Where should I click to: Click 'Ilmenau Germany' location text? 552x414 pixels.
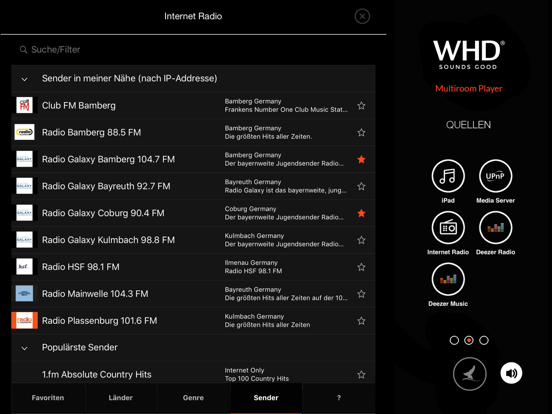click(251, 263)
